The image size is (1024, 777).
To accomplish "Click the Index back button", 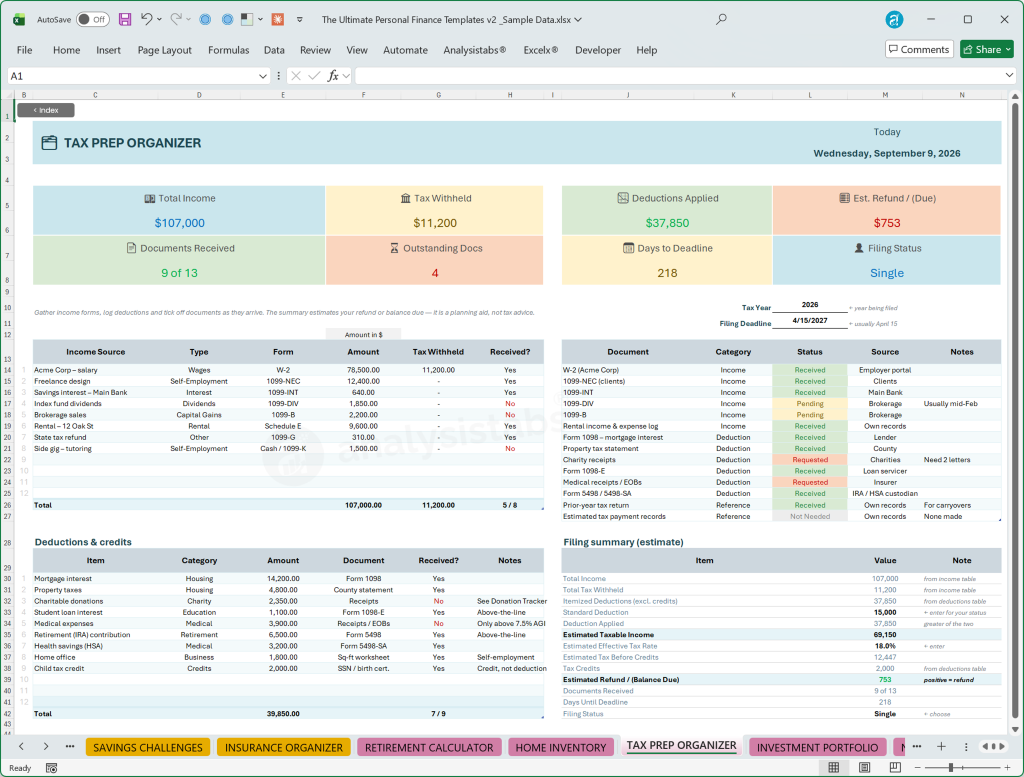I will pyautogui.click(x=46, y=110).
